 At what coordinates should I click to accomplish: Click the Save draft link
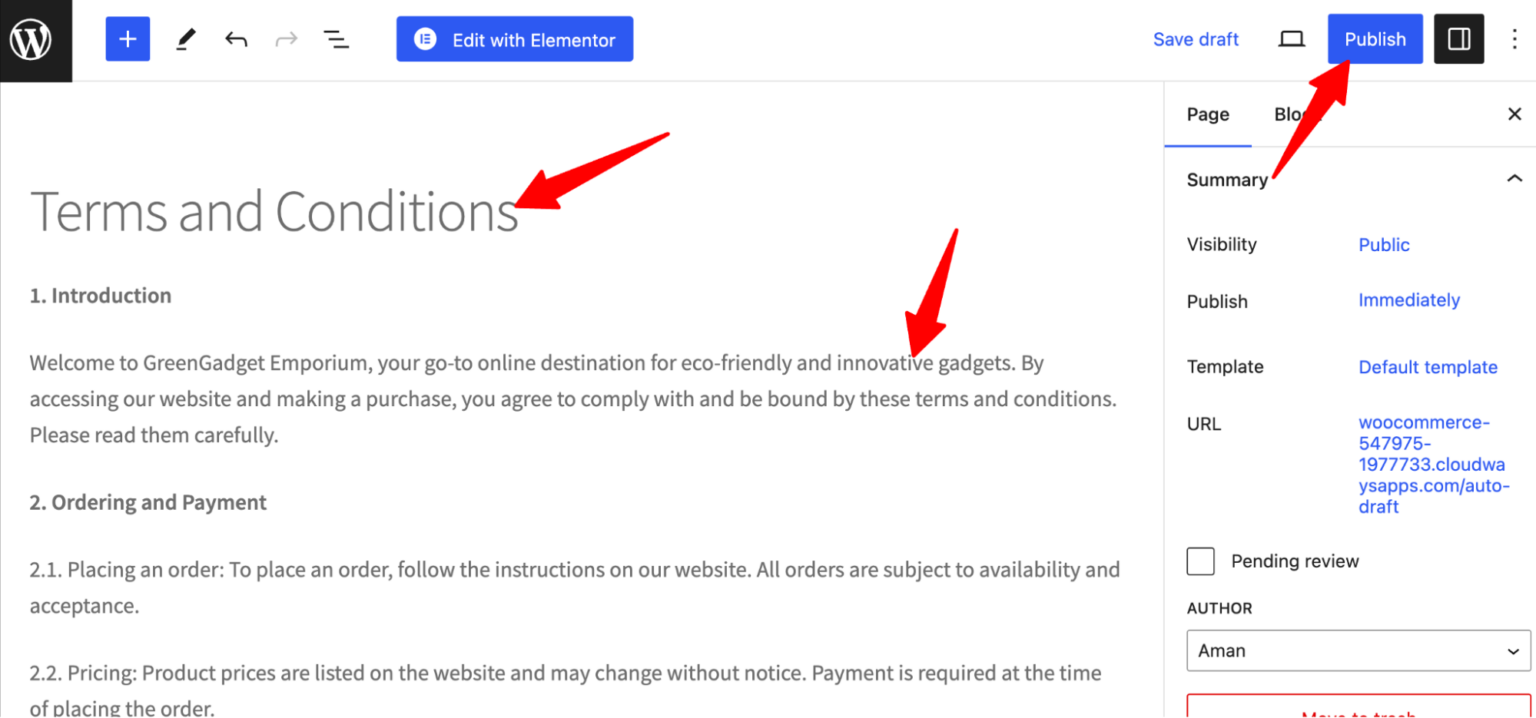coord(1196,39)
